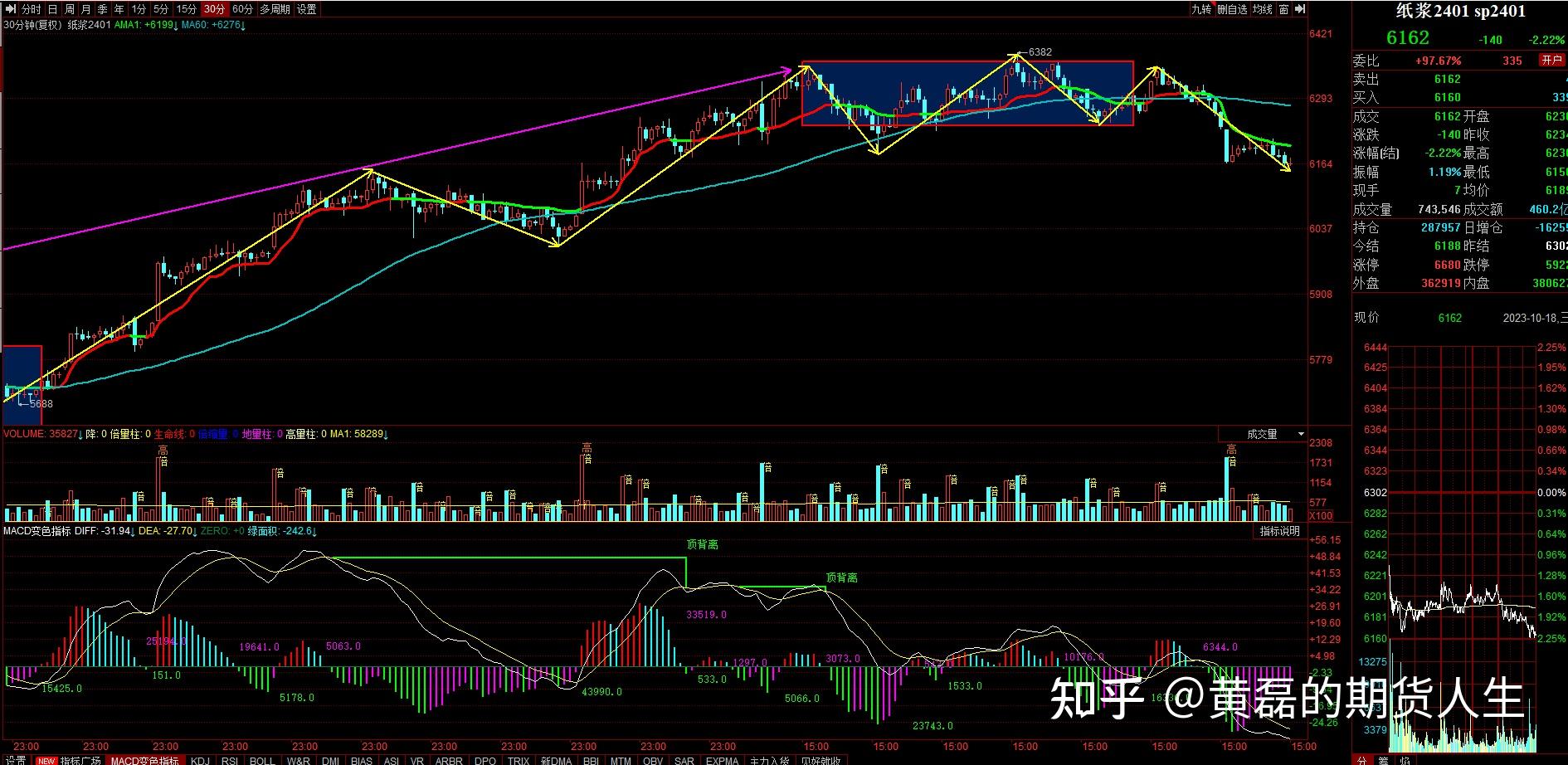The height and width of the screenshot is (765, 1568).
Task: Select the 15分 period tab
Action: tap(187, 9)
